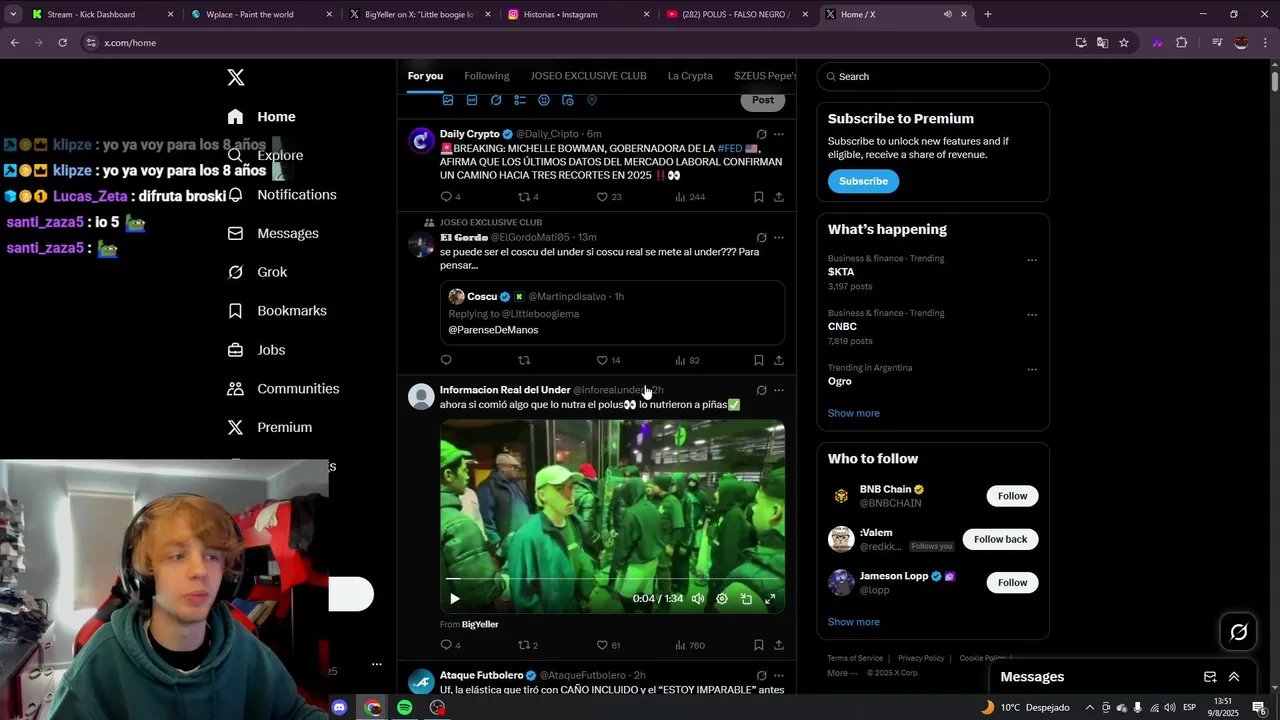Open Grok from the sidebar
The width and height of the screenshot is (1280, 720).
pos(257,272)
